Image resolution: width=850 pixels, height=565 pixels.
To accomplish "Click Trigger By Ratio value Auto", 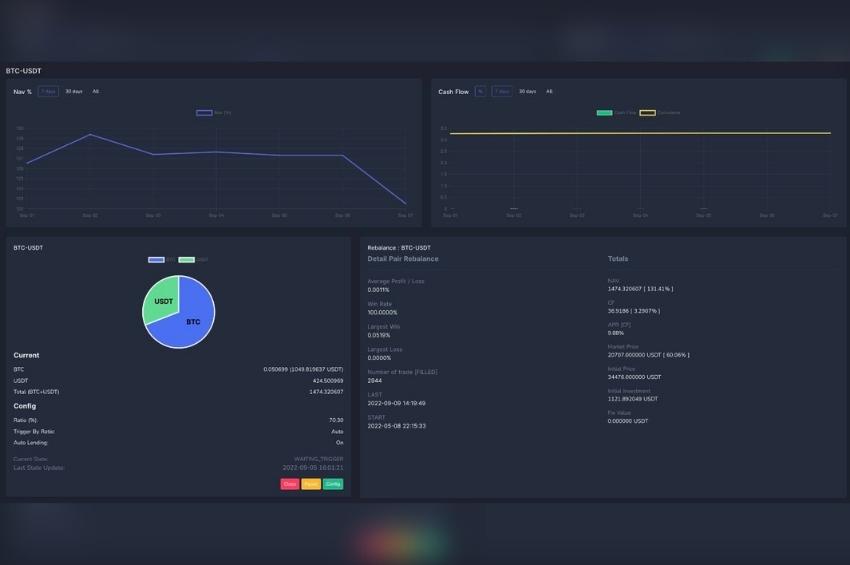I will click(x=337, y=432).
